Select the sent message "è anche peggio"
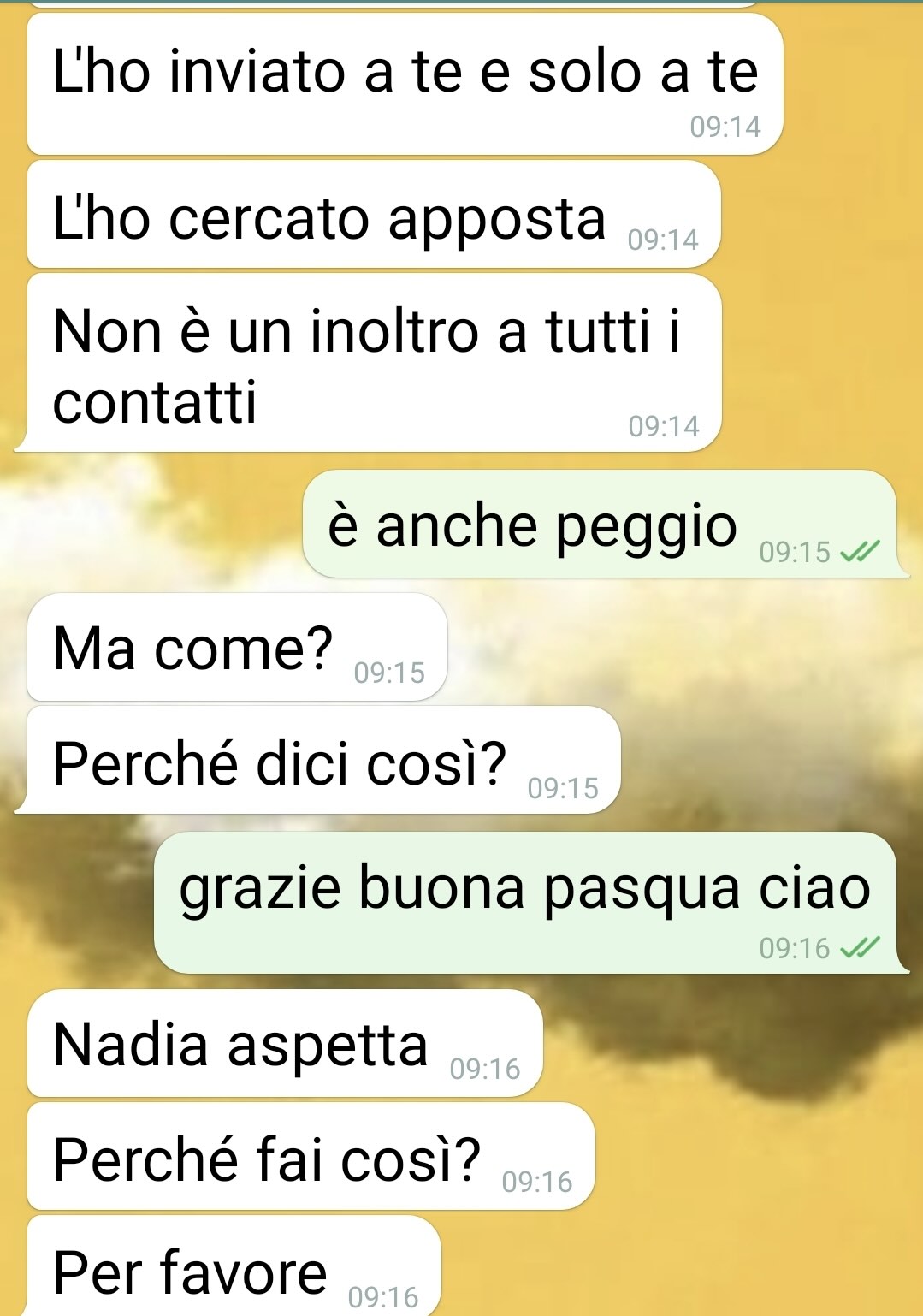Image resolution: width=923 pixels, height=1316 pixels. pos(601,524)
